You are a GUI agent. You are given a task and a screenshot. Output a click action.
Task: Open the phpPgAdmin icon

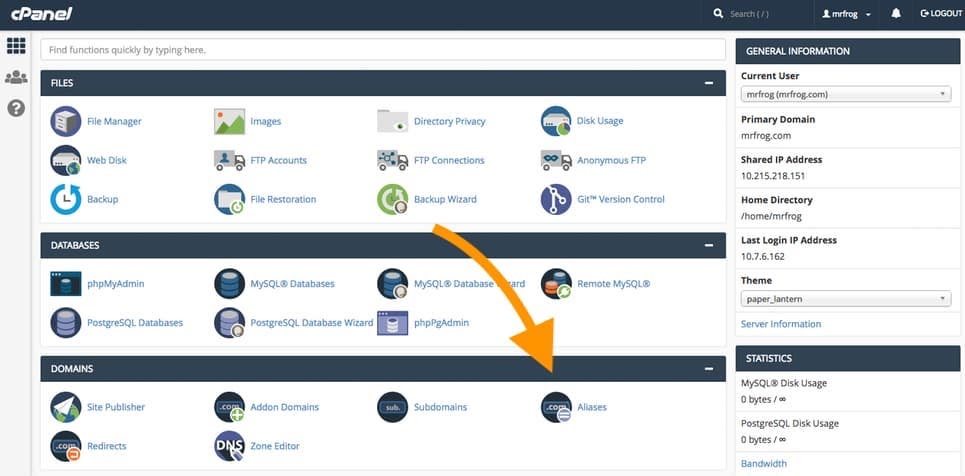(393, 323)
